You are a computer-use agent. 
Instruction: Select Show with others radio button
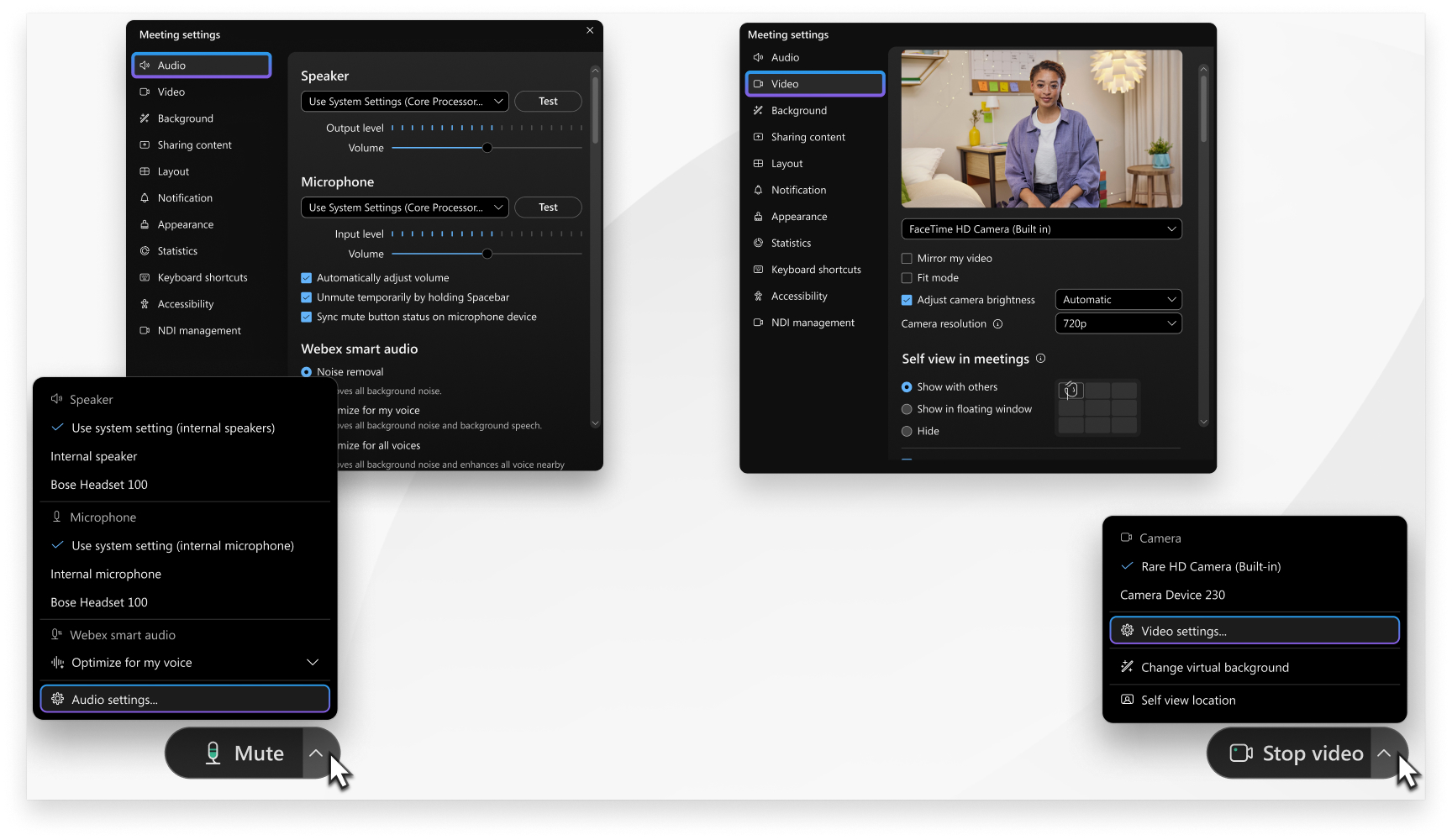tap(907, 387)
